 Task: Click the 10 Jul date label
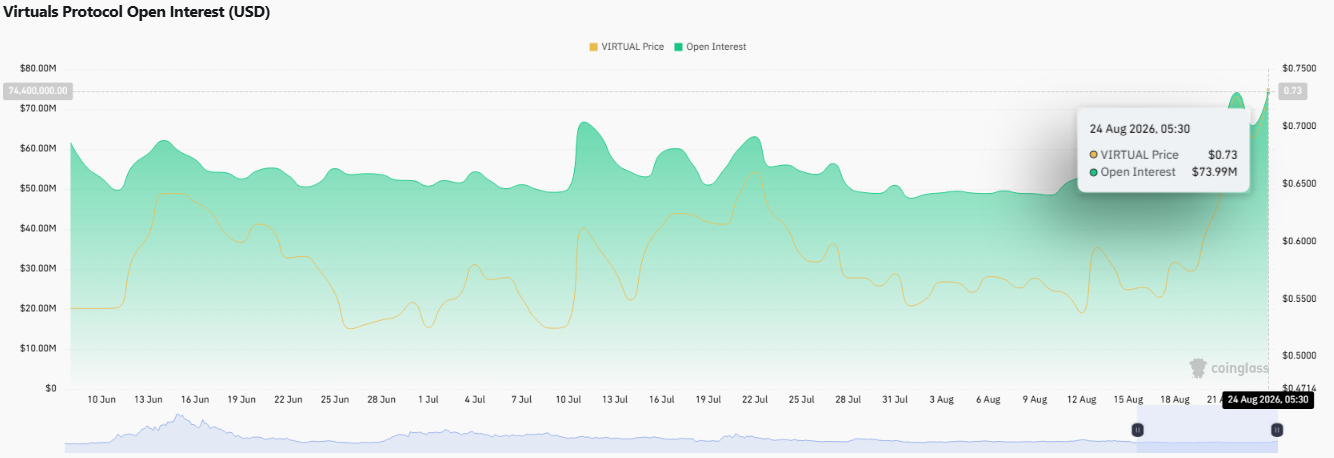tap(568, 400)
